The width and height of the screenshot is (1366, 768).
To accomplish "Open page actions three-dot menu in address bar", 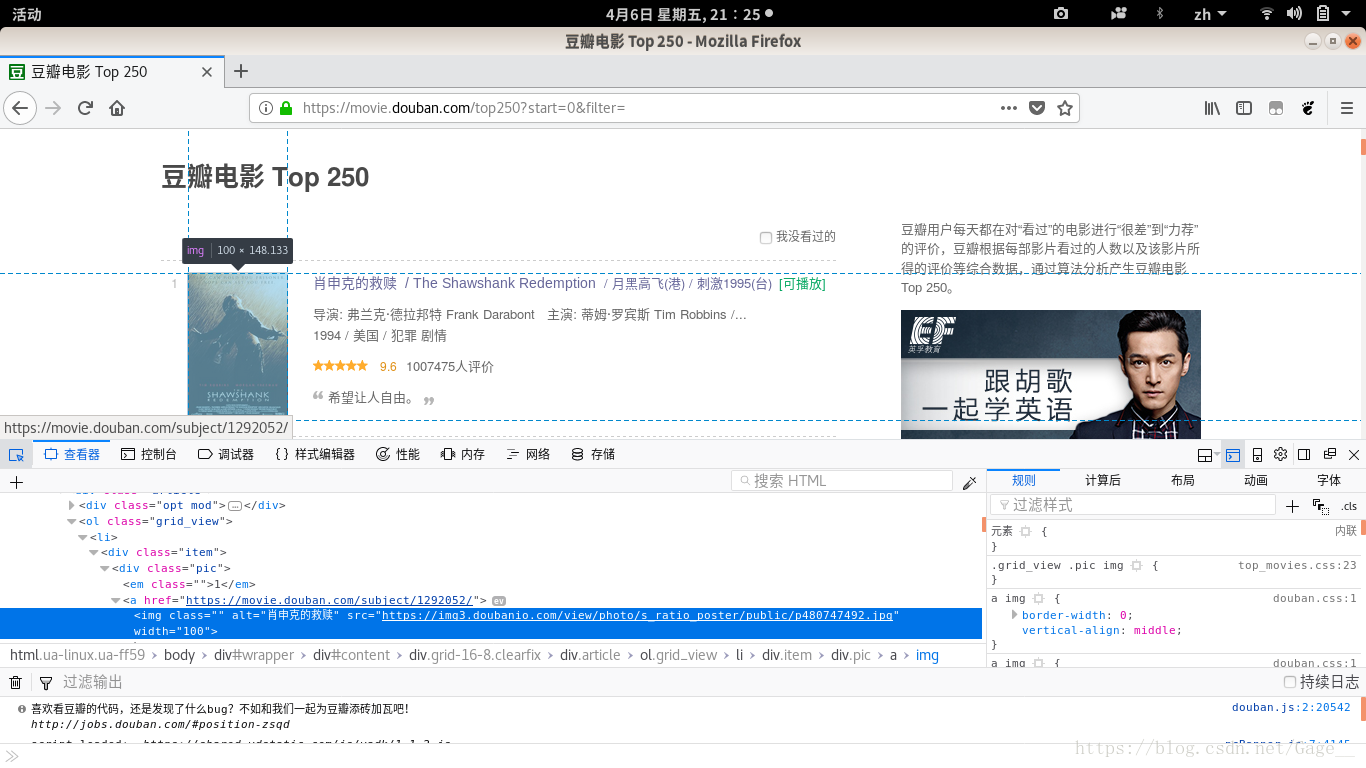I will [1009, 108].
